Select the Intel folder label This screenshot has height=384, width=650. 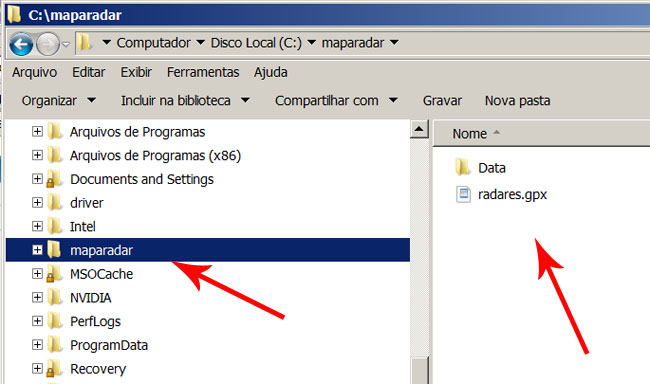point(82,226)
